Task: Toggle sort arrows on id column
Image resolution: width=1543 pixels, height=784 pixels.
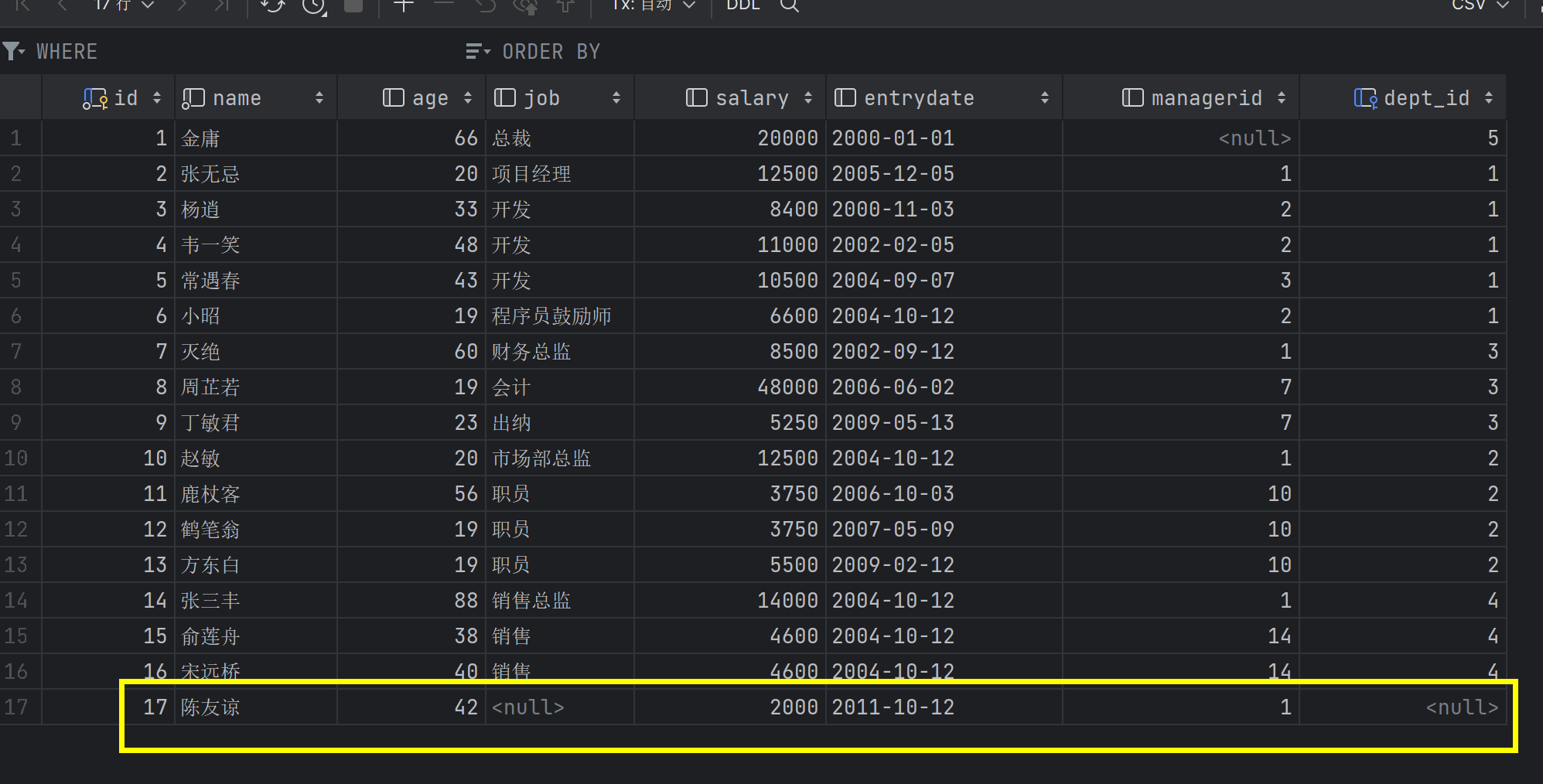Action: click(157, 98)
